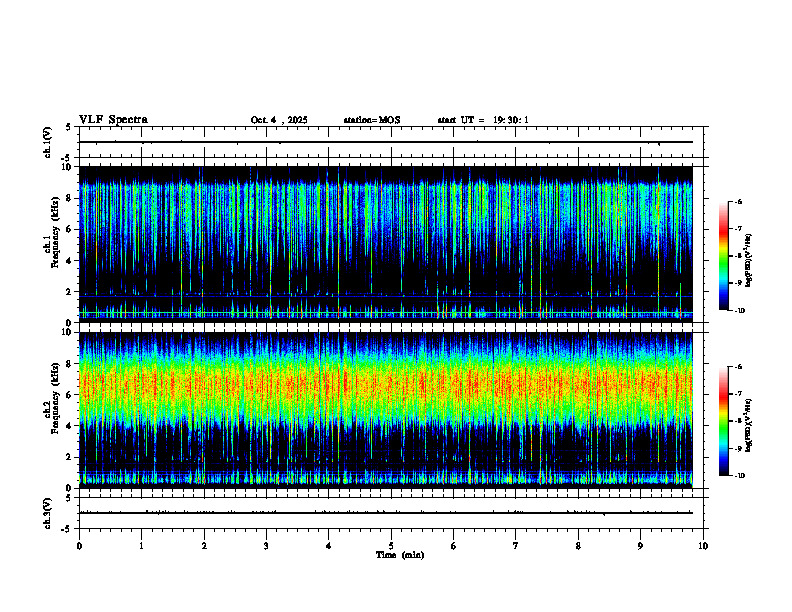Select the "start UT = 19:30: 1" label
Viewport: 792px width, 612px height.
pyautogui.click(x=483, y=120)
